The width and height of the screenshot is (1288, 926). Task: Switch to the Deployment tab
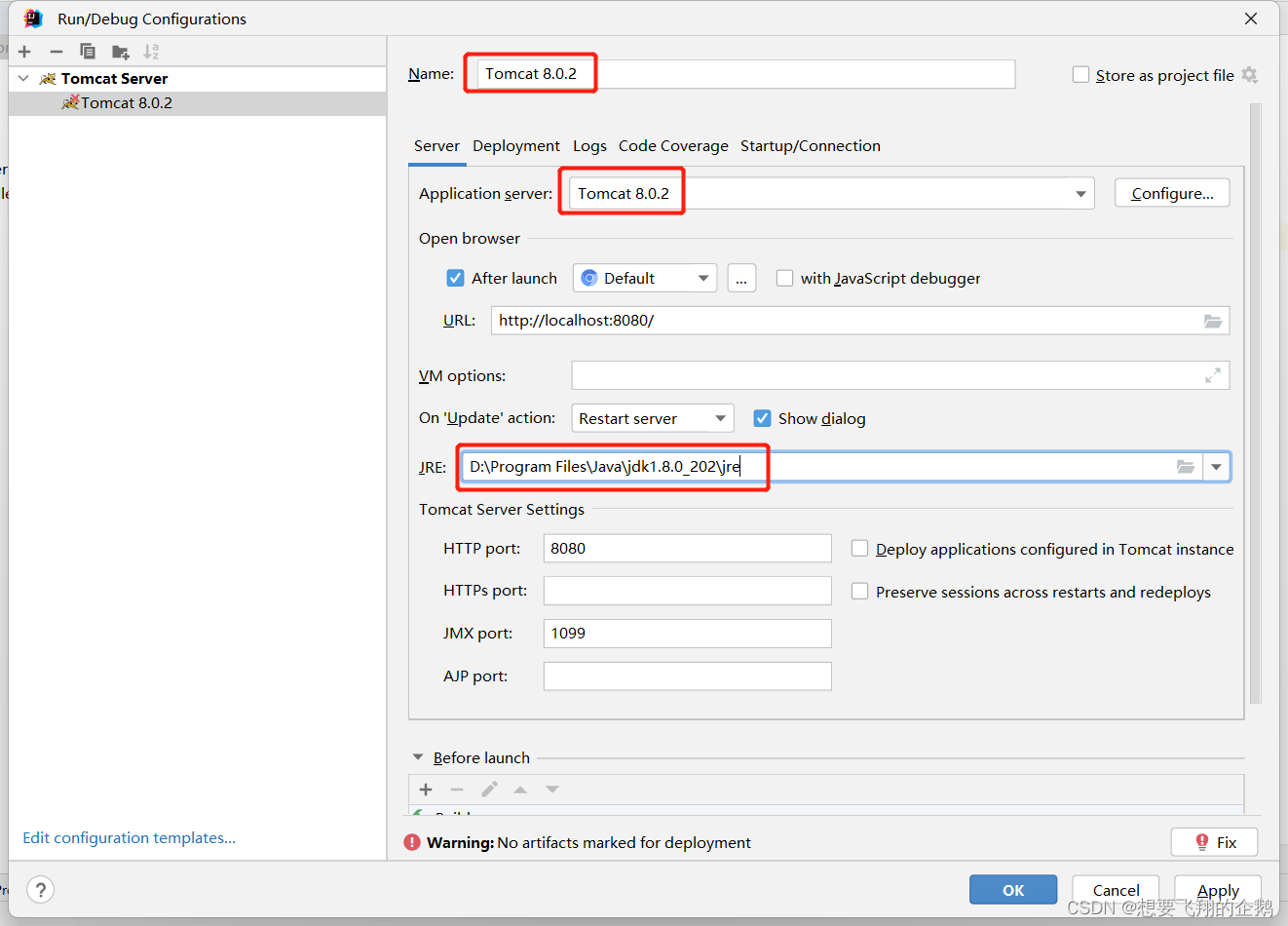coord(516,146)
